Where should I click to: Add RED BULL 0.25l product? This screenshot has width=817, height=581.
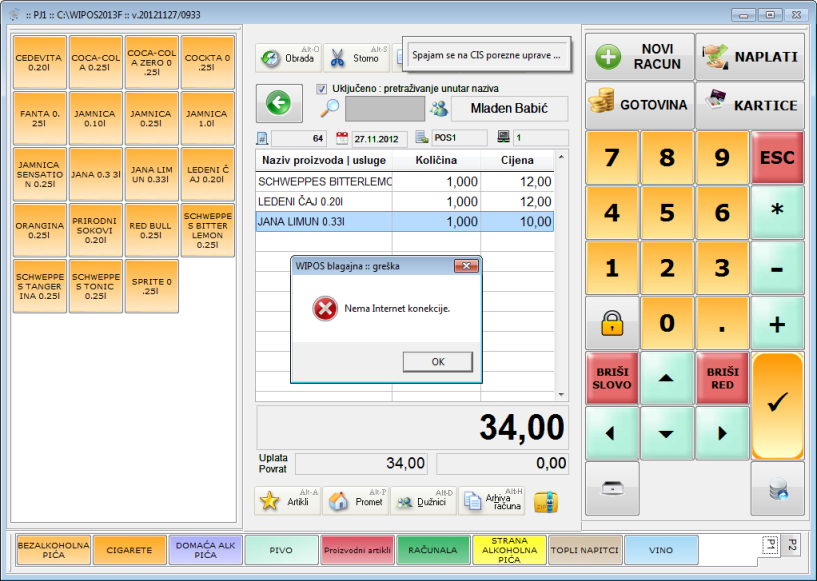[151, 227]
